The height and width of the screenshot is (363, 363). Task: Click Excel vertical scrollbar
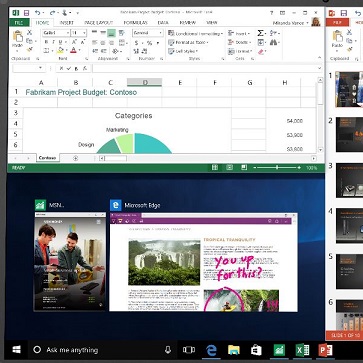(321, 115)
